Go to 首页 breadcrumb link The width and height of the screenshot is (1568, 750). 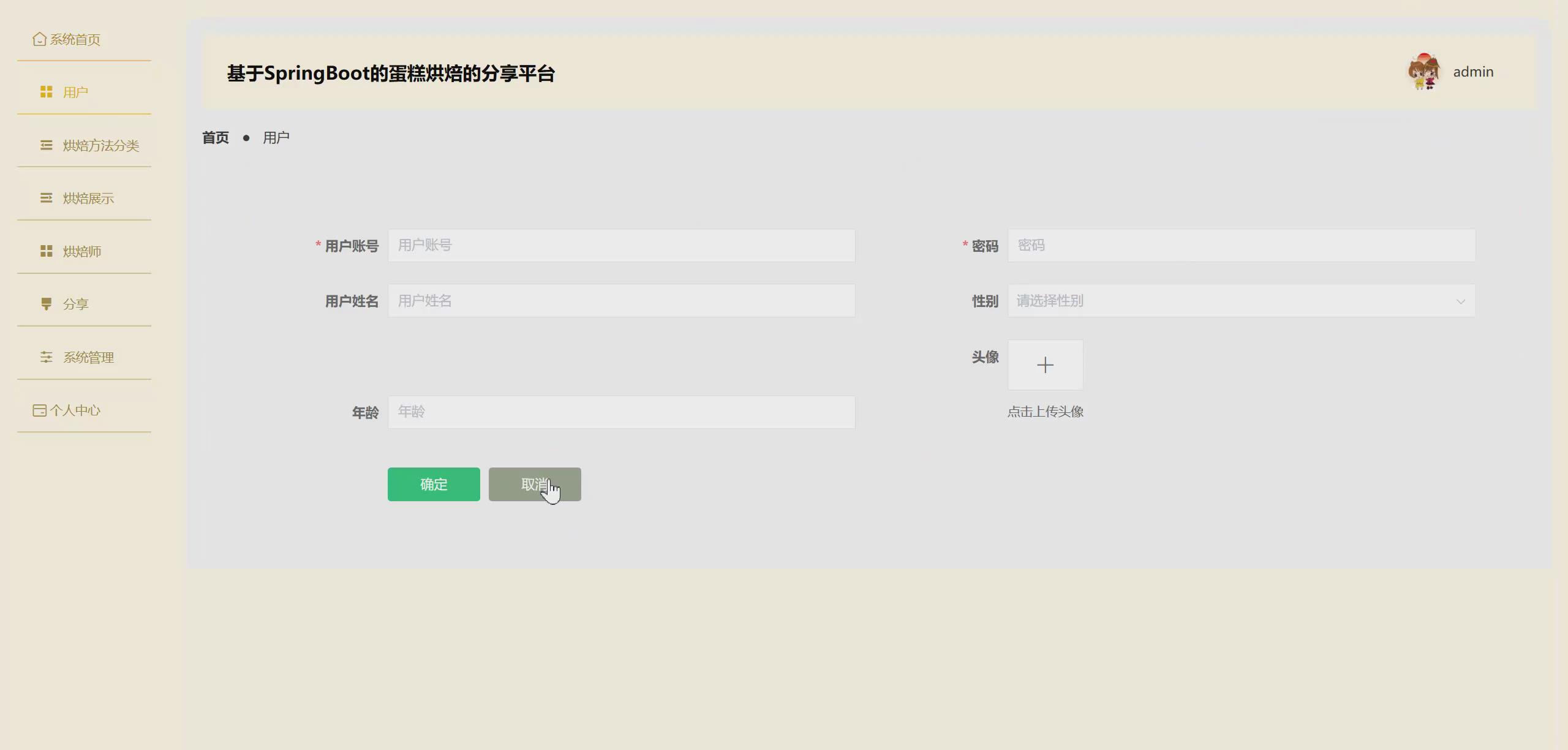(x=216, y=138)
